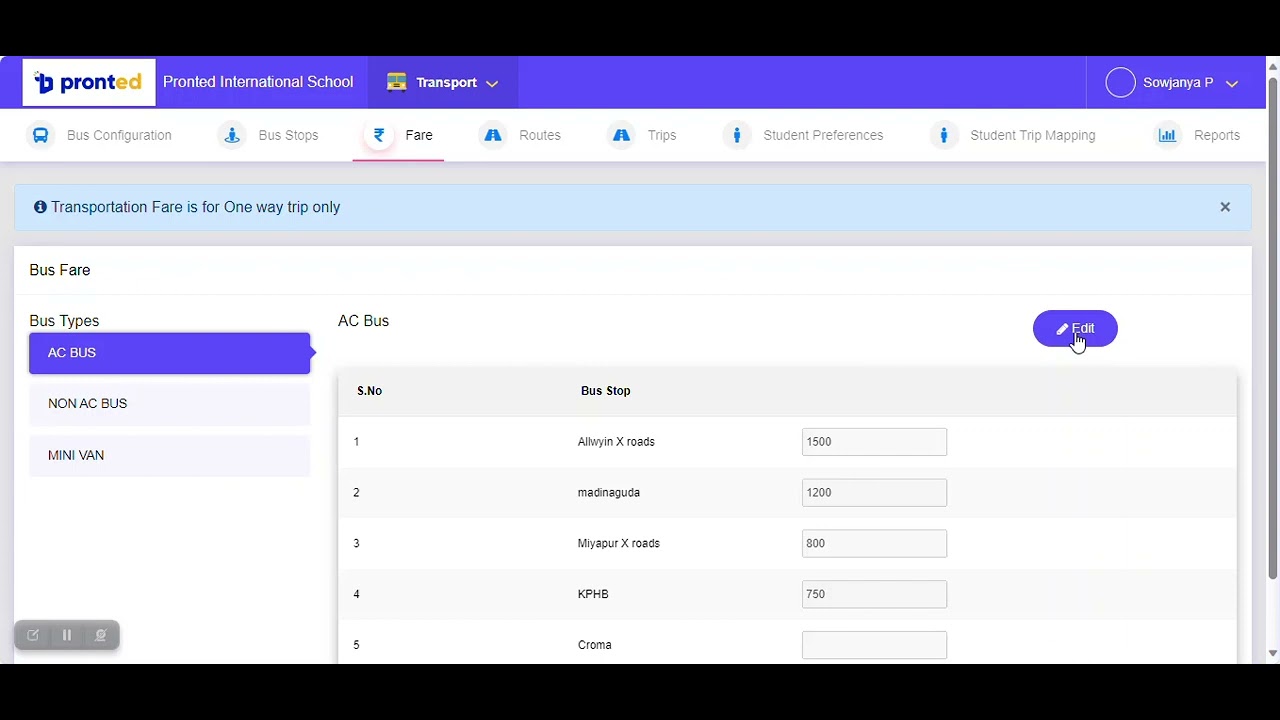Image resolution: width=1280 pixels, height=720 pixels.
Task: Select the AC BUS type
Action: (x=170, y=353)
